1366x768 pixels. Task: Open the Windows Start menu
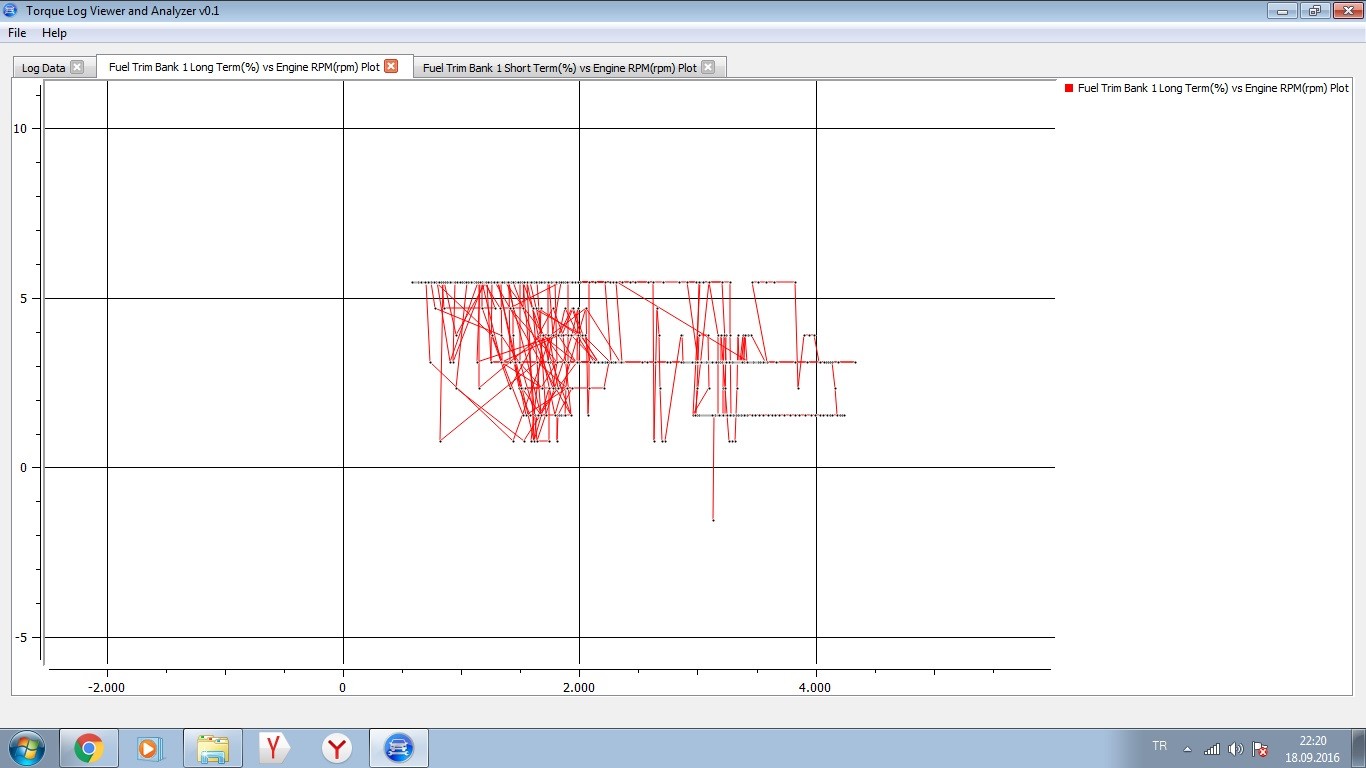coord(25,748)
